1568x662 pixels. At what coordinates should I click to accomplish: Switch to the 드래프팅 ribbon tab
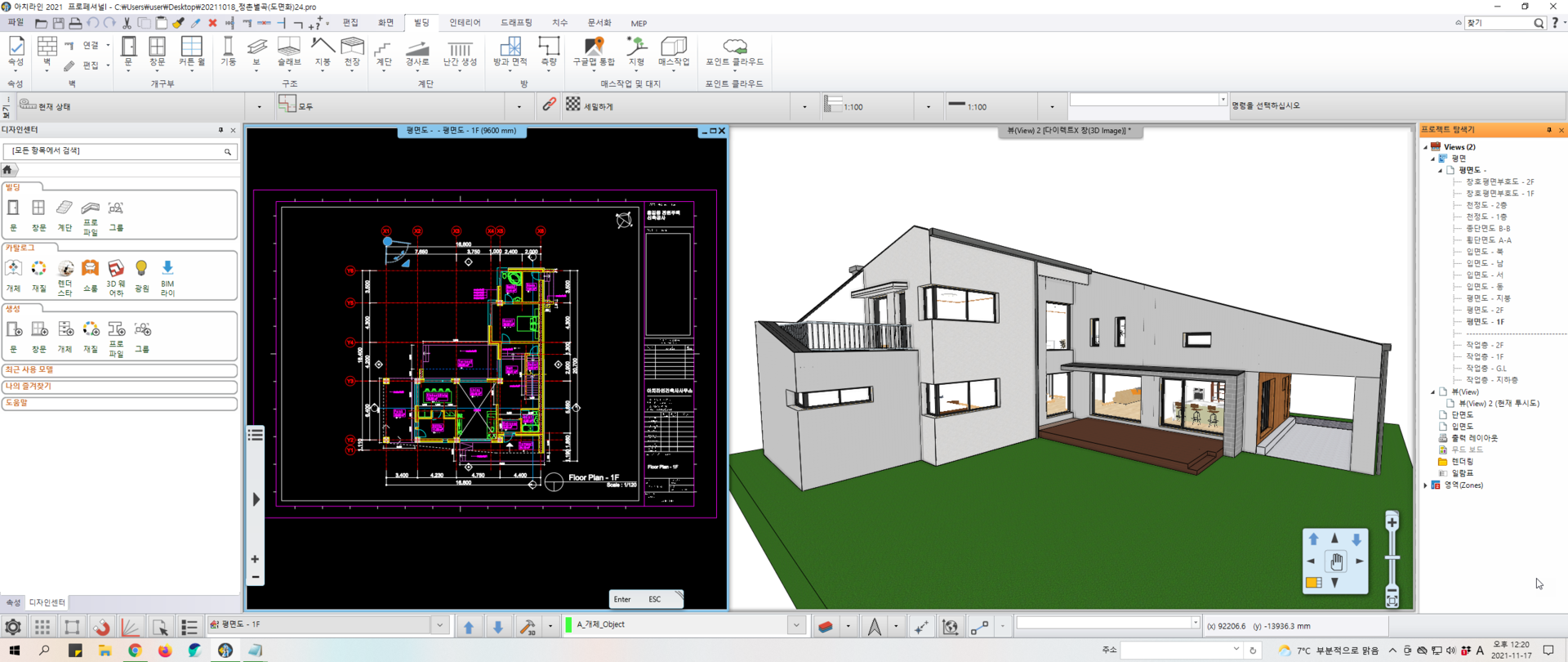516,23
